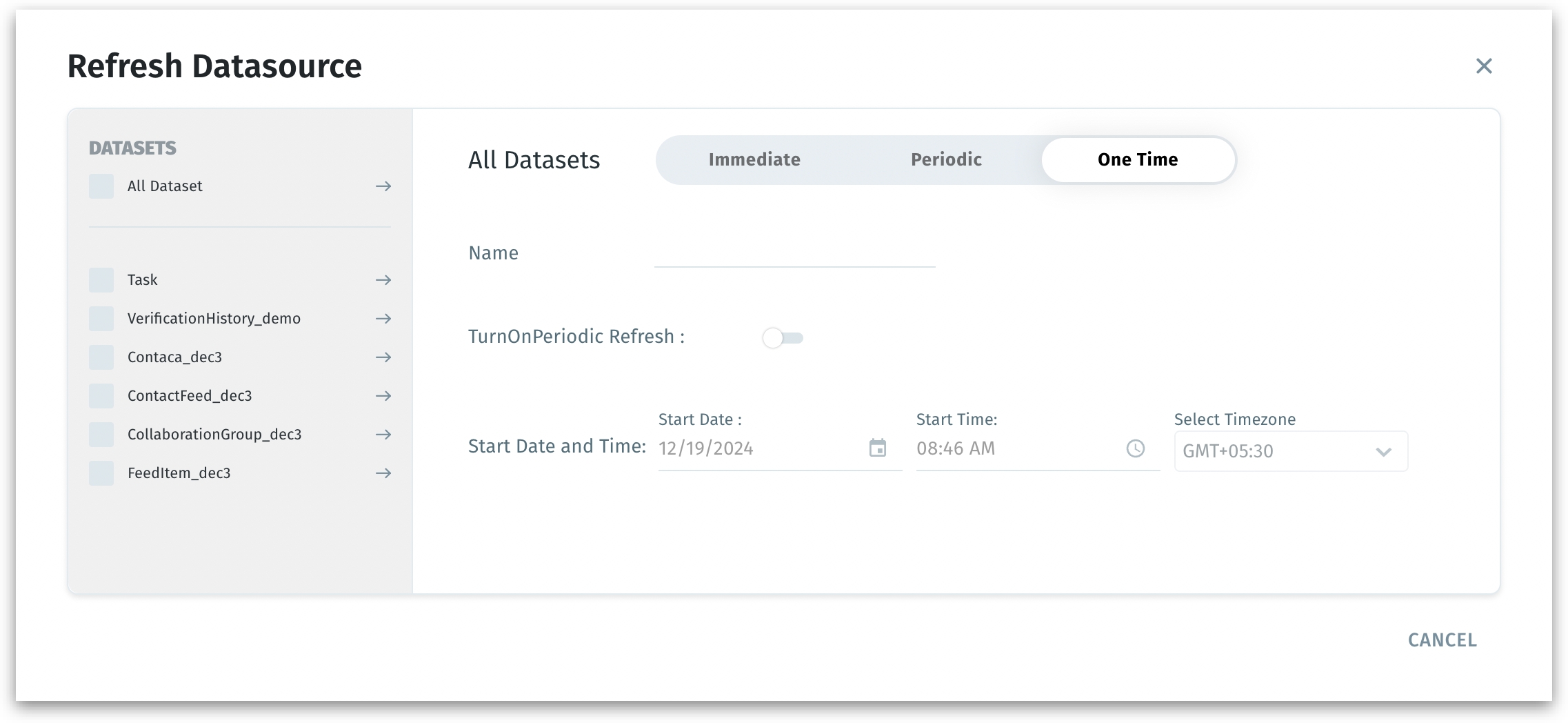Check the All Dataset checkbox
Screen dimensions: 1568x723
click(x=101, y=186)
